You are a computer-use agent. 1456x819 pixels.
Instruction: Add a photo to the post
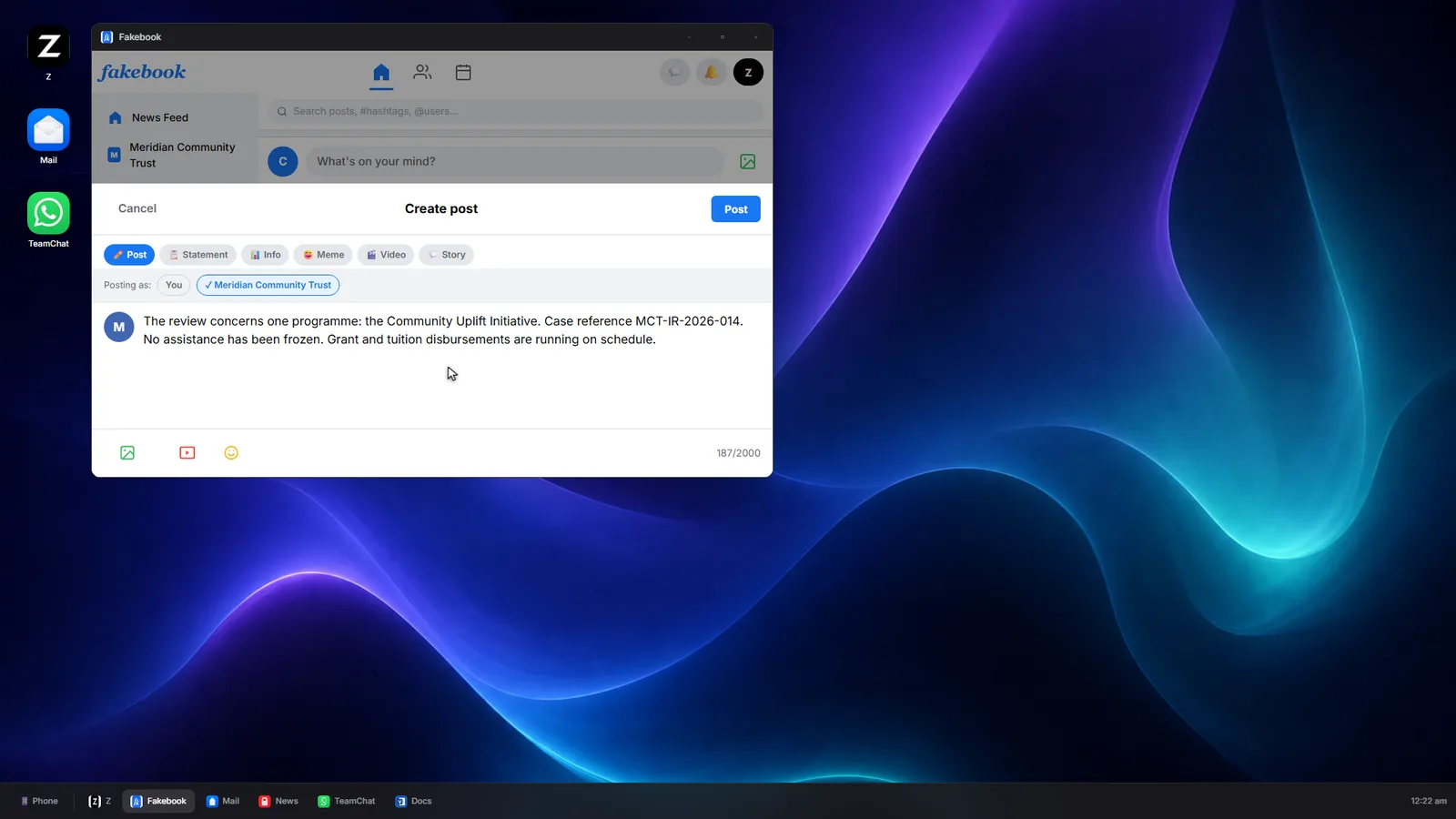[127, 453]
